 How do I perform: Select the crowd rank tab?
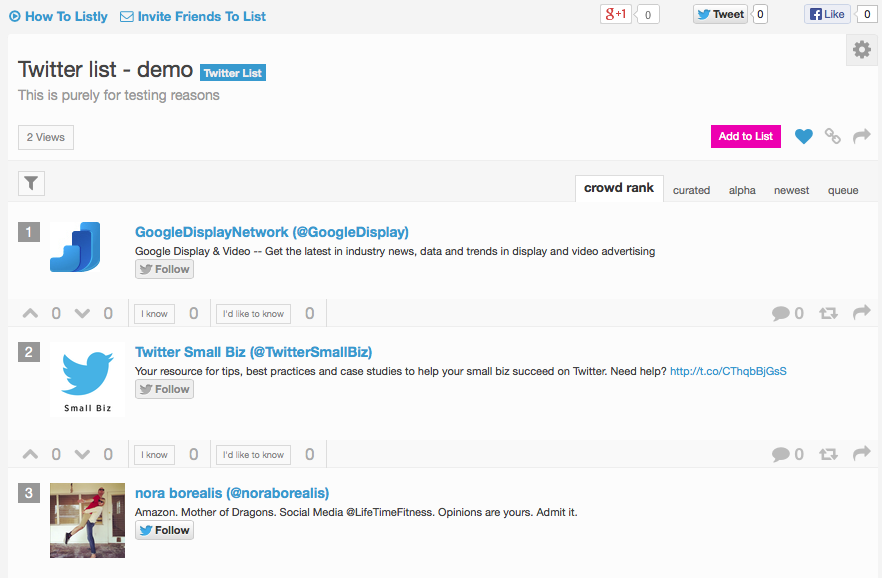[619, 188]
